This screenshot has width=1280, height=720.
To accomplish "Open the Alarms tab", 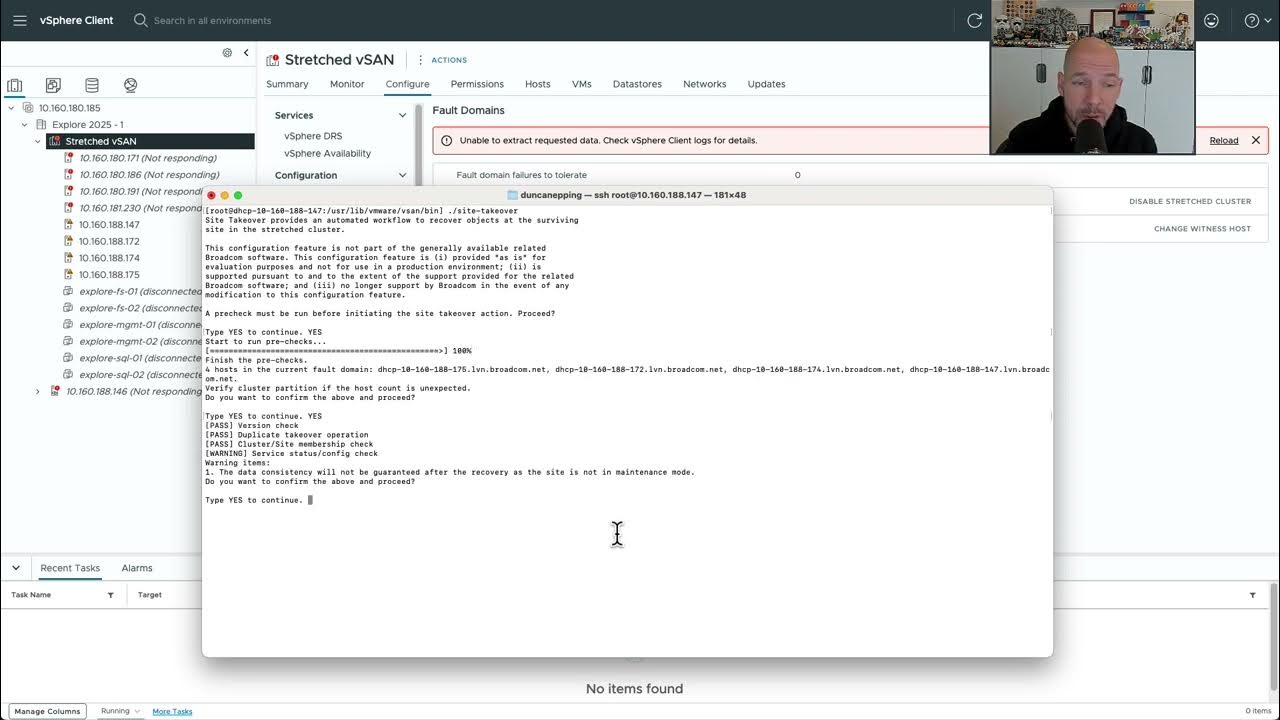I will [137, 568].
